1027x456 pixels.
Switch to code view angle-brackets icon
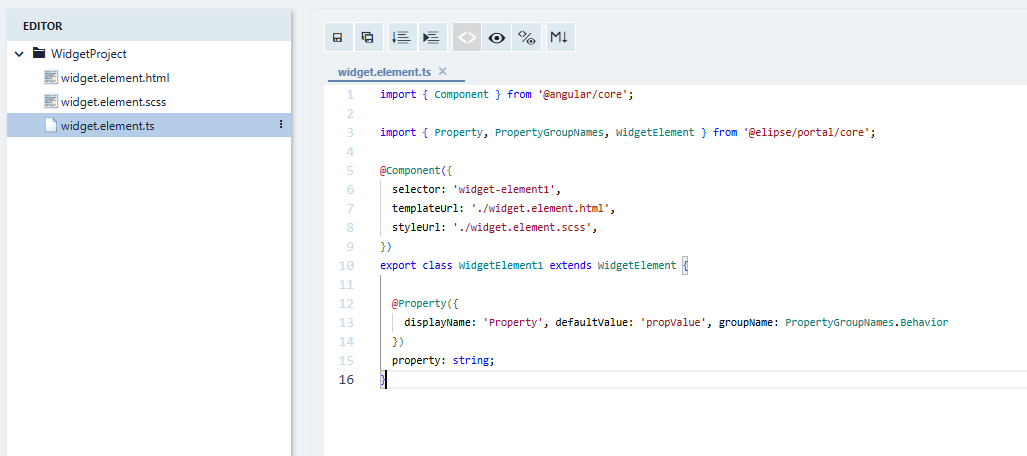pos(466,38)
